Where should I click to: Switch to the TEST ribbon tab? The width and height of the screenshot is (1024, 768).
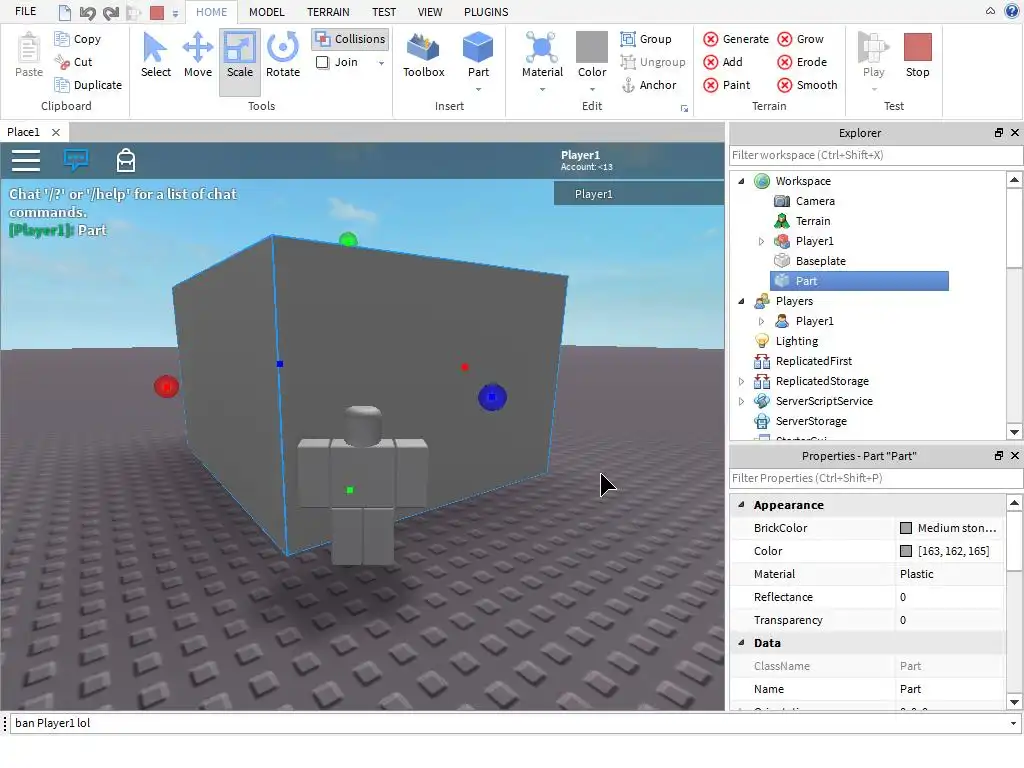click(383, 12)
